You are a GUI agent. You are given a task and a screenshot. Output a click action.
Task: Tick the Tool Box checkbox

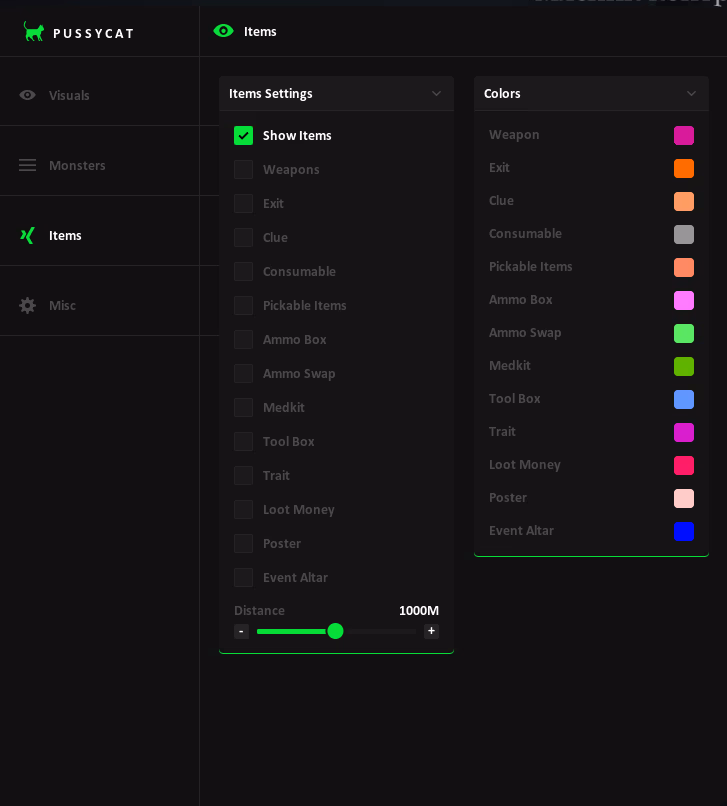[x=243, y=442]
